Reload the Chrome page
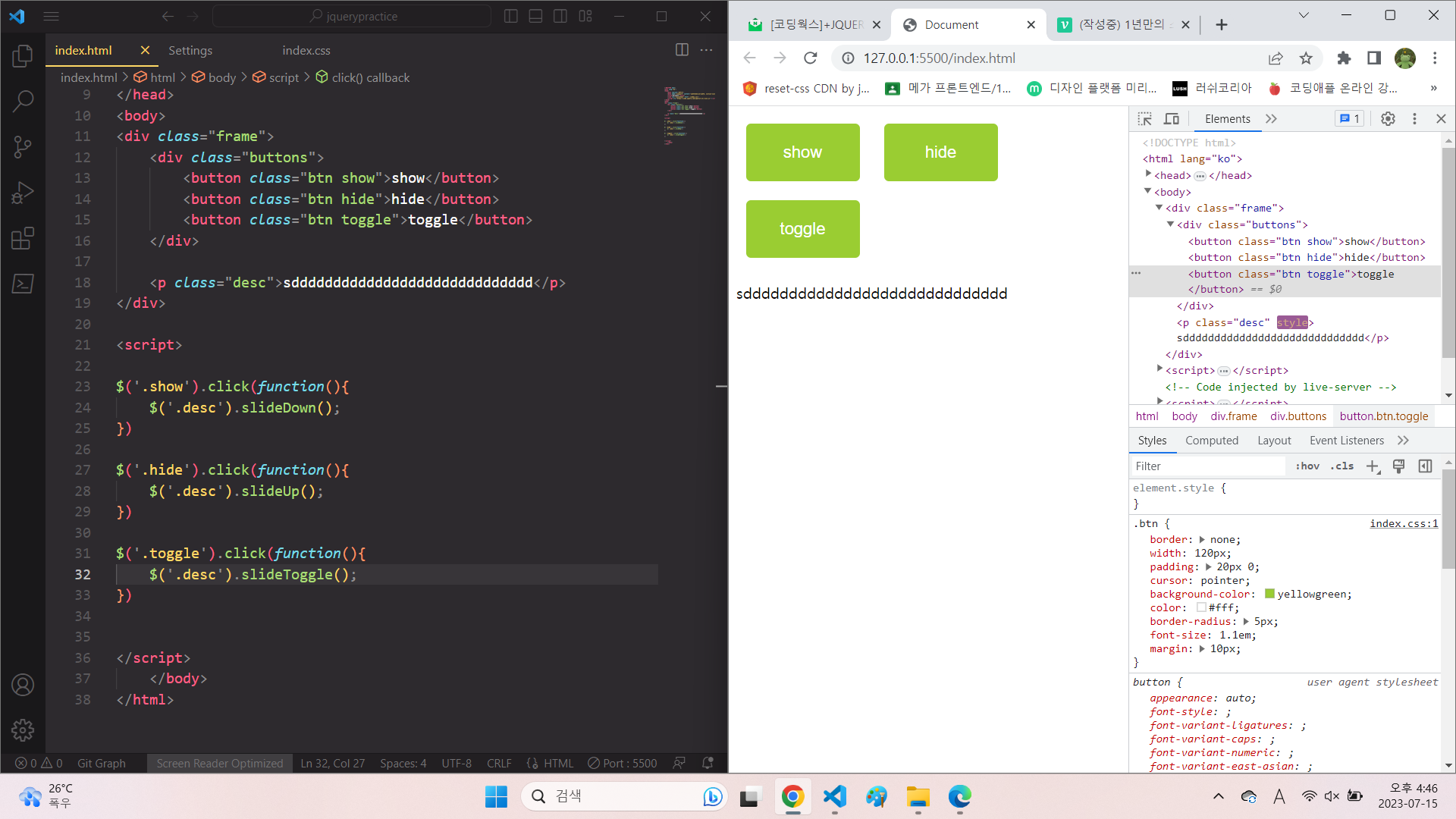The height and width of the screenshot is (819, 1456). [811, 58]
